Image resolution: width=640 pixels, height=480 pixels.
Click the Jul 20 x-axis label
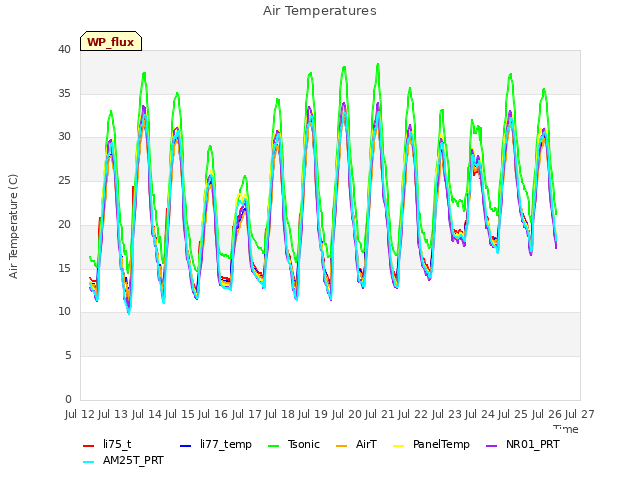(x=347, y=414)
